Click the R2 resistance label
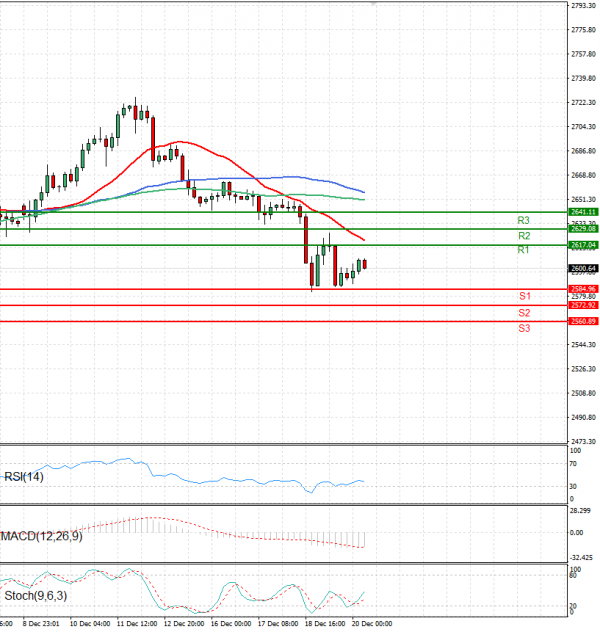The width and height of the screenshot is (600, 632). click(x=524, y=236)
